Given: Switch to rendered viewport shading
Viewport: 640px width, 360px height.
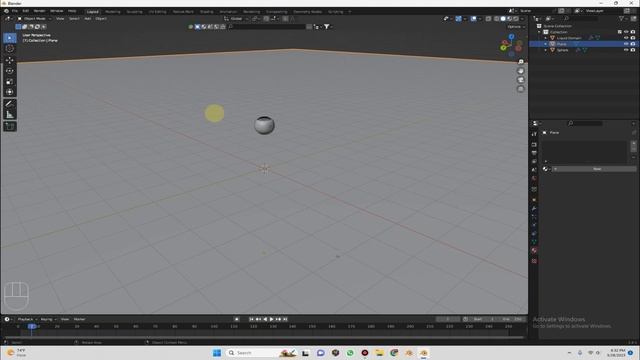Looking at the screenshot, I should 516,19.
